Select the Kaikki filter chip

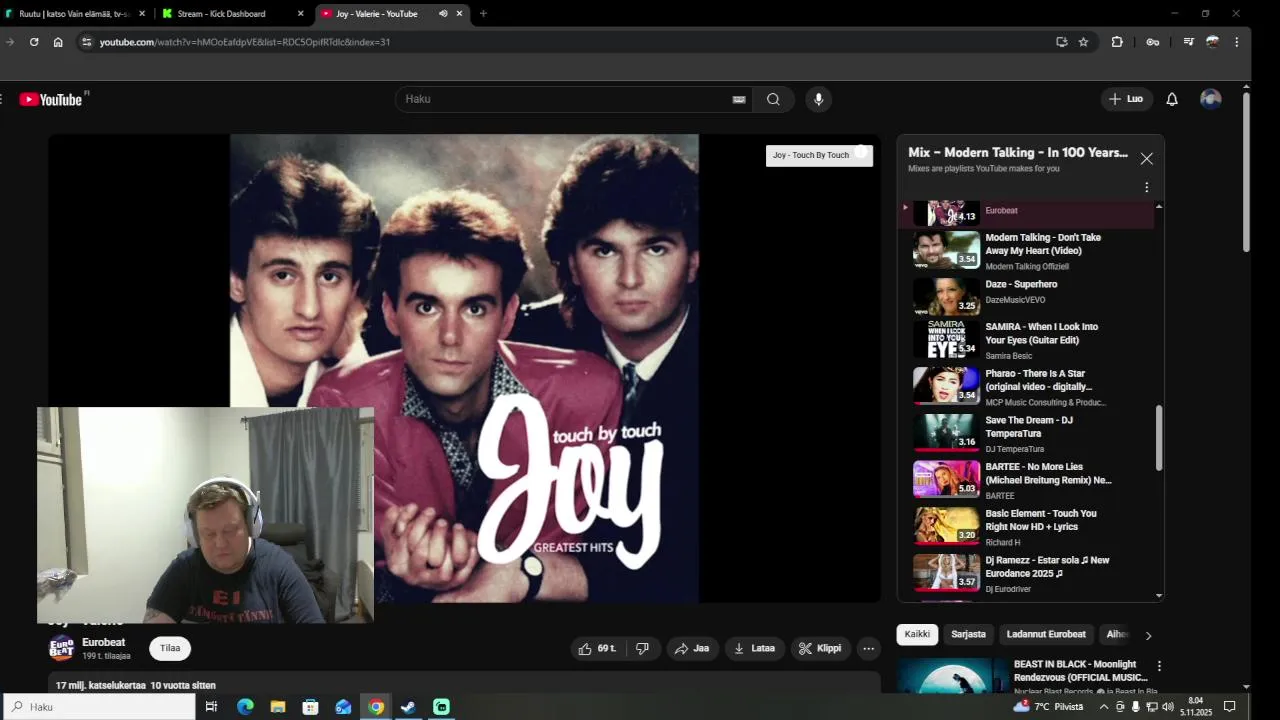coord(917,635)
